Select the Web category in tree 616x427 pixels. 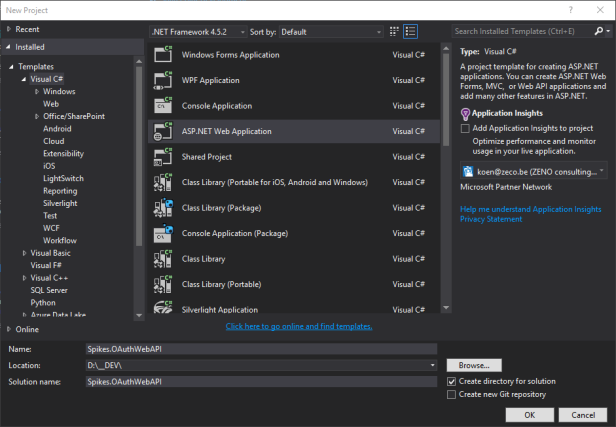point(51,104)
